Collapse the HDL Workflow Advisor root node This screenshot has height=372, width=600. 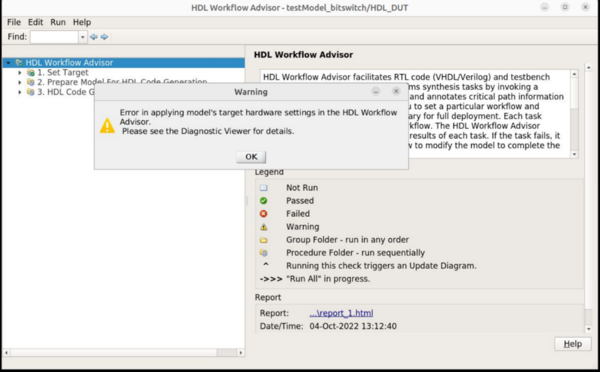click(x=8, y=62)
